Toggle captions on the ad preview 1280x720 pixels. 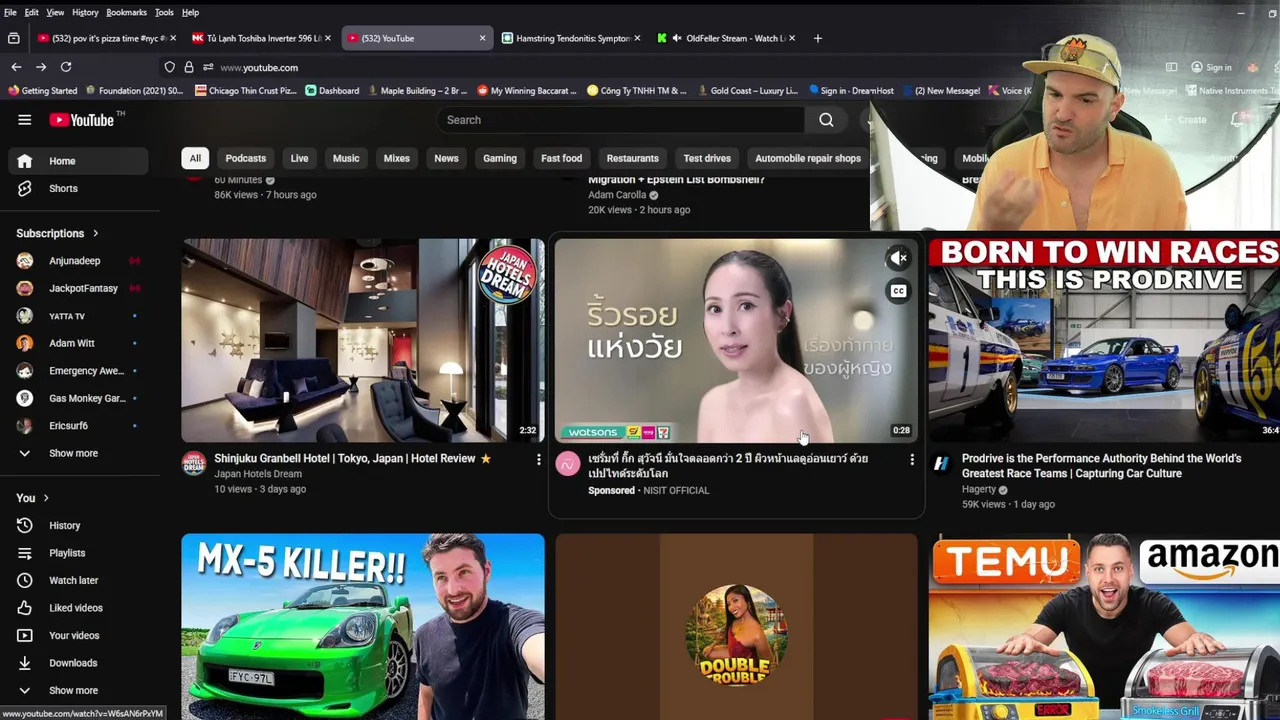tap(898, 291)
